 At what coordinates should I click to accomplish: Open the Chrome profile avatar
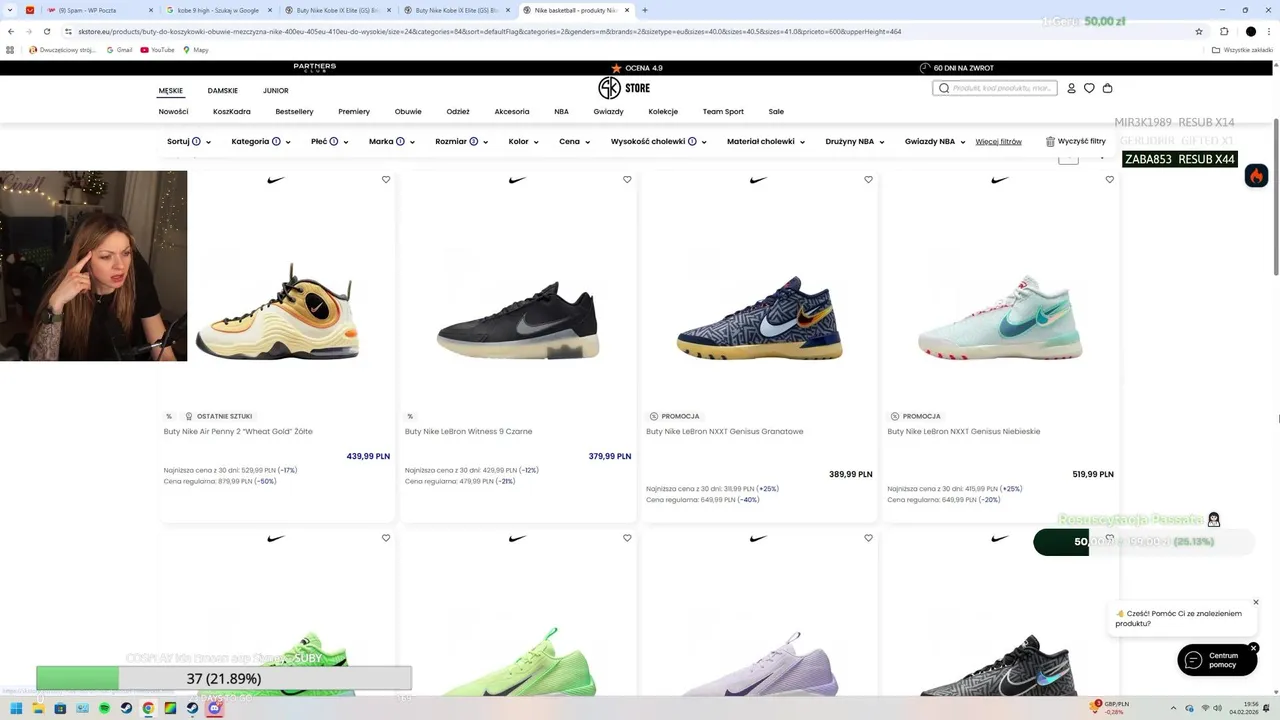click(1250, 31)
